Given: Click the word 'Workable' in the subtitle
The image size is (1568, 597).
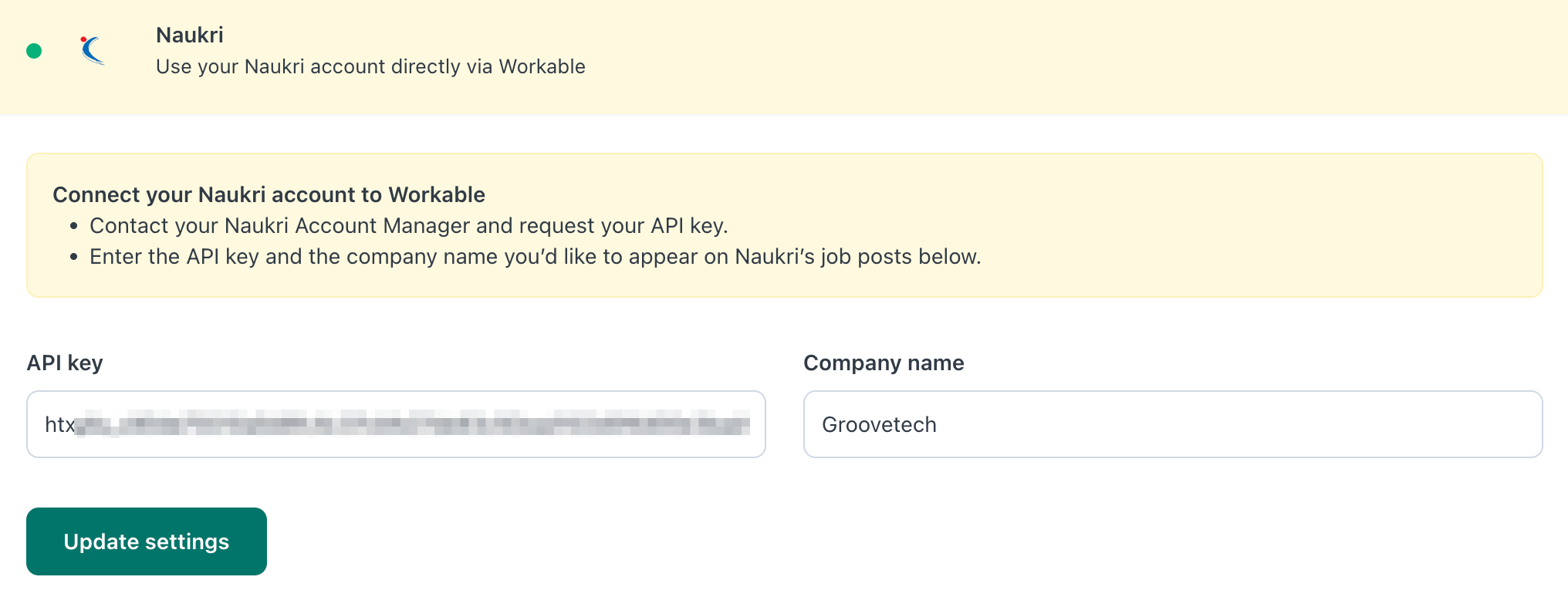Looking at the screenshot, I should pos(542,66).
